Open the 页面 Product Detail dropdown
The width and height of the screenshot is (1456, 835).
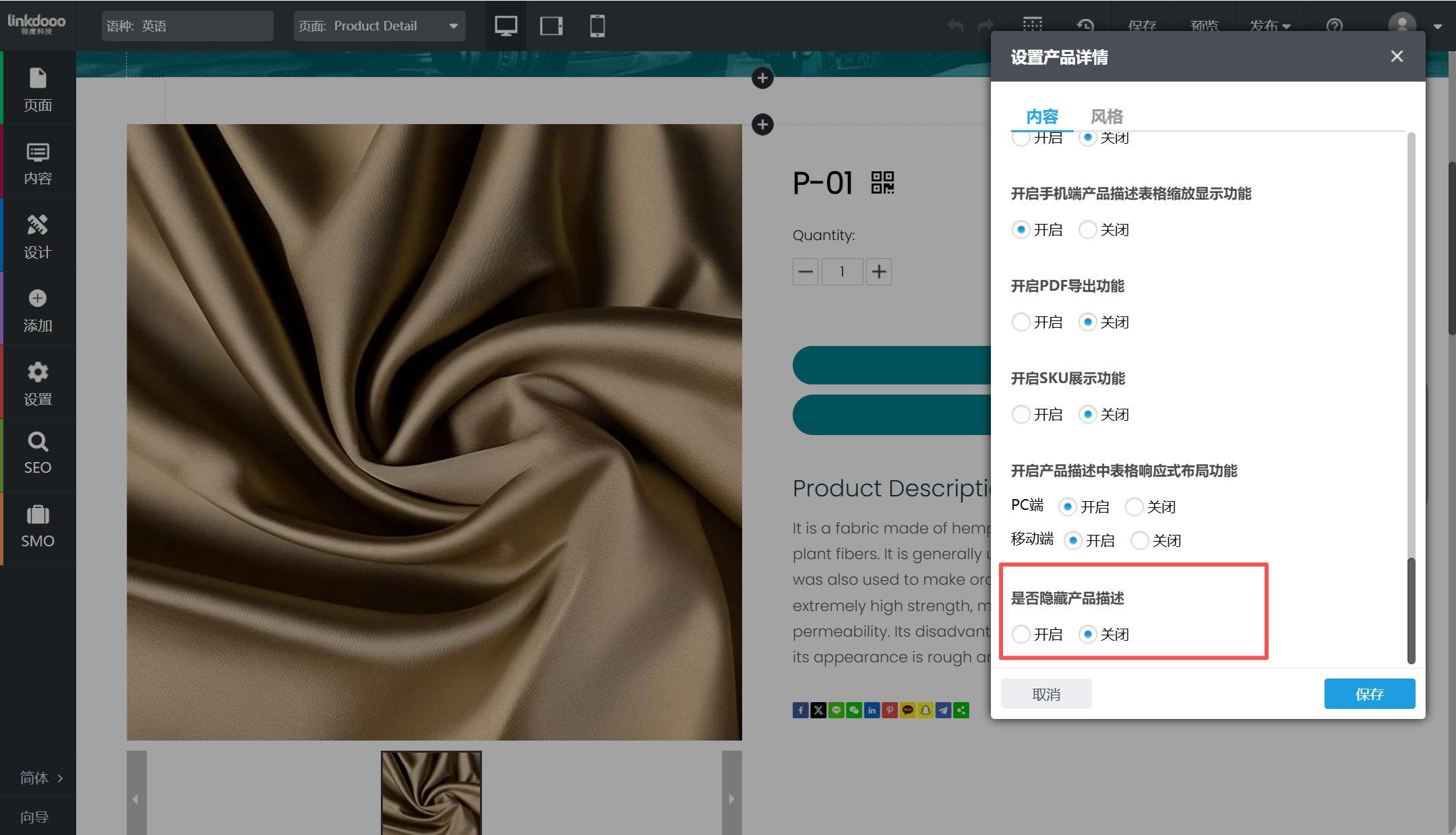point(379,26)
